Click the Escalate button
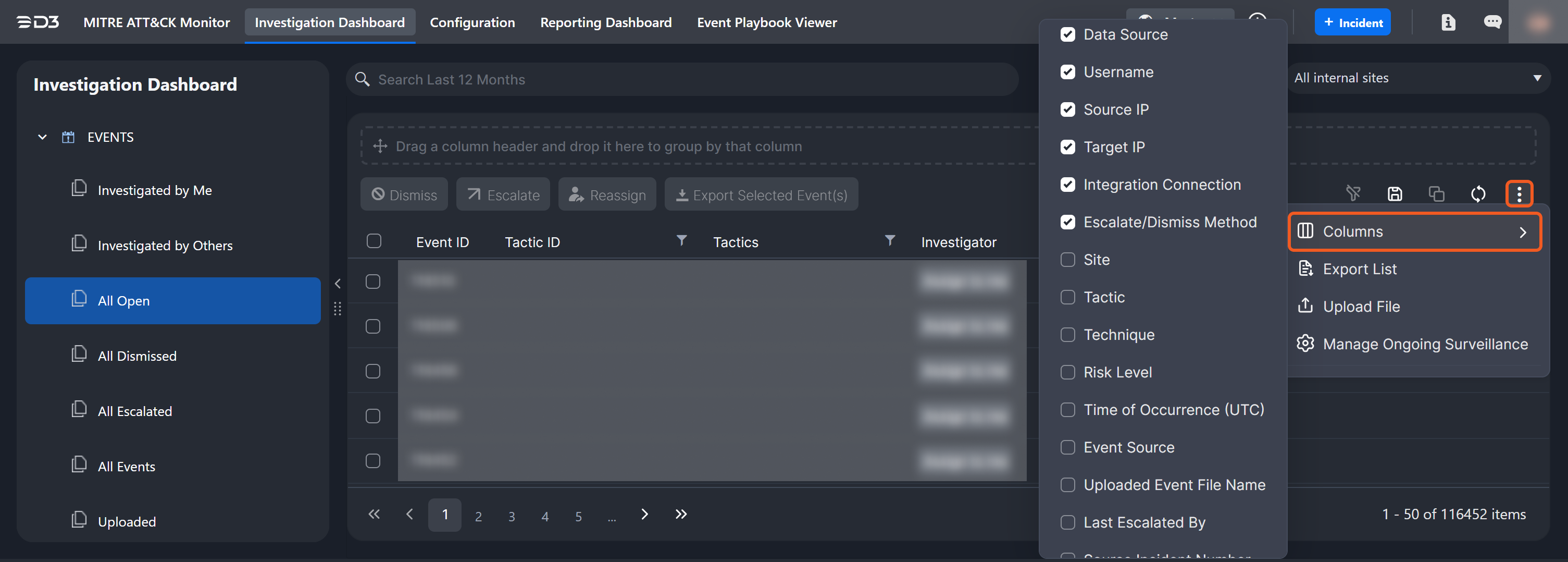Viewport: 1568px width, 562px height. 503,195
